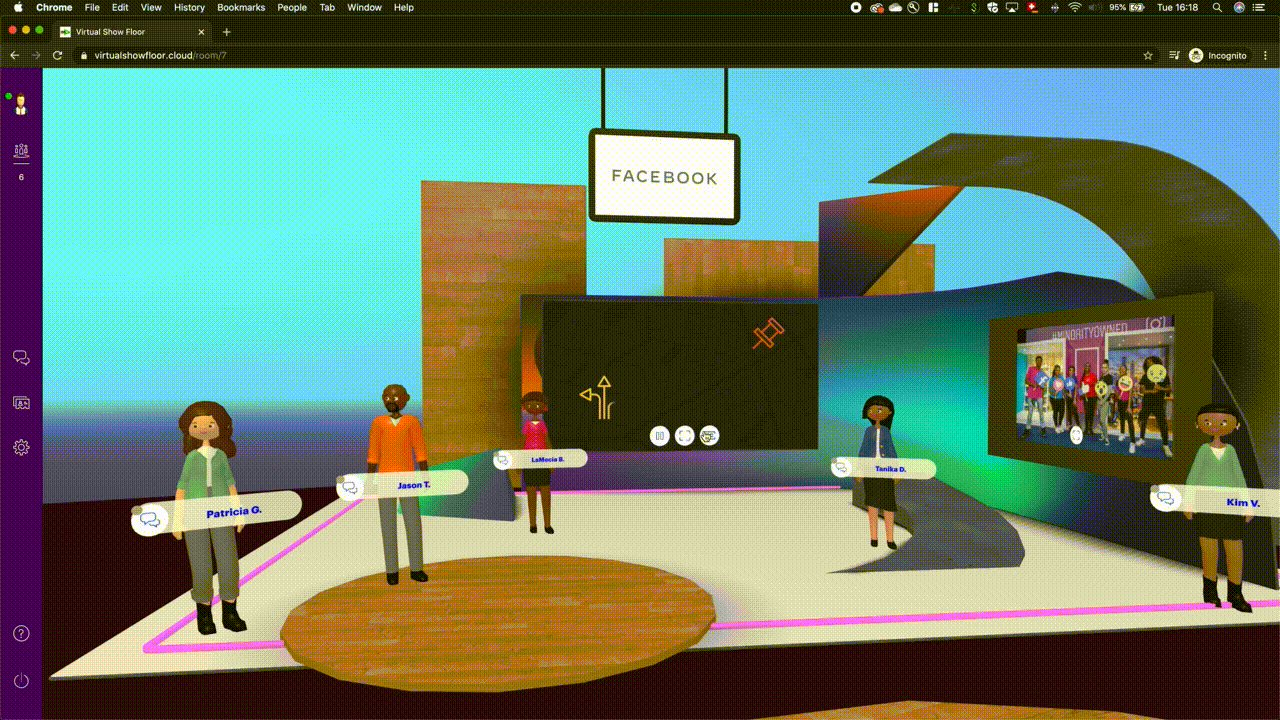The image size is (1280, 720).
Task: Open the Apple menu
Action: coord(16,7)
